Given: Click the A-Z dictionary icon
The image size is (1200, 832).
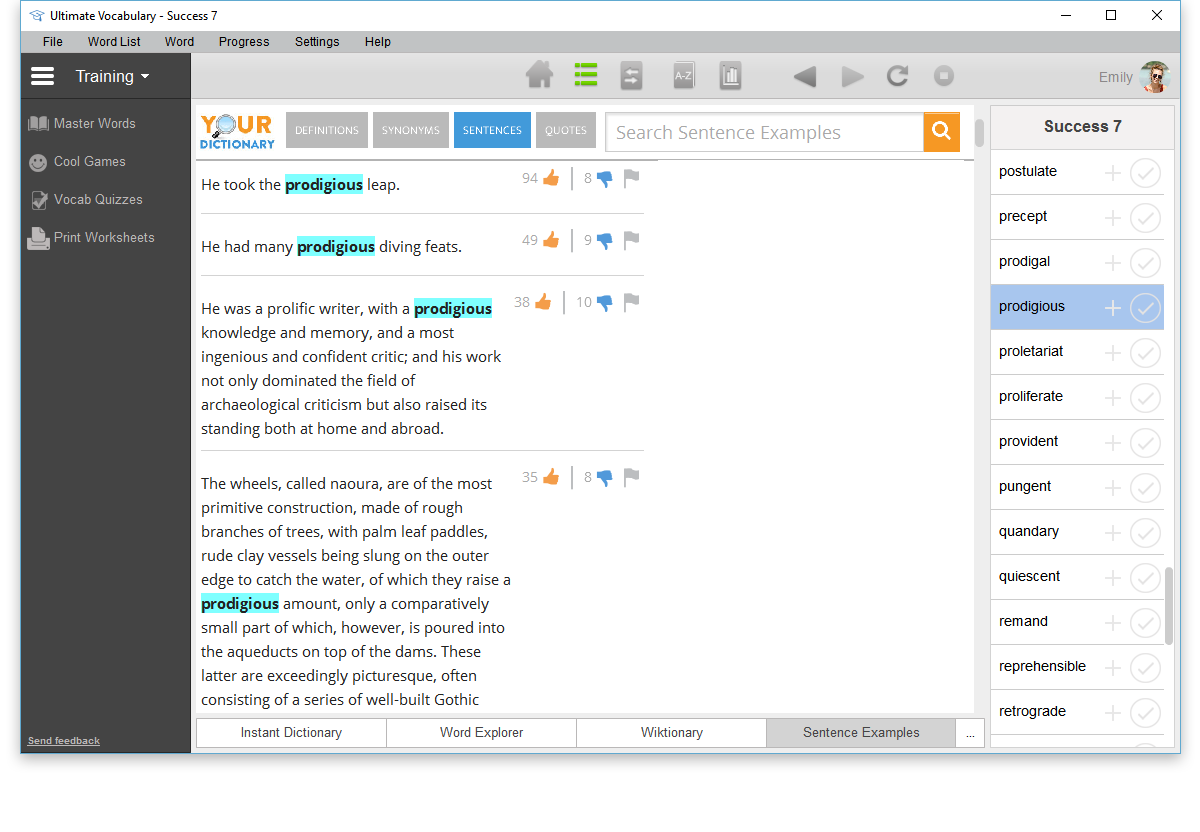Looking at the screenshot, I should click(683, 76).
